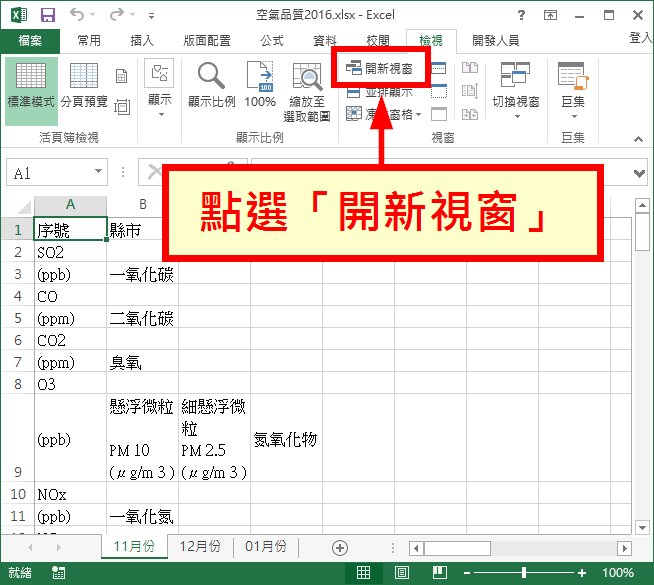Select Normal view in status bar
The width and height of the screenshot is (654, 585).
363,572
